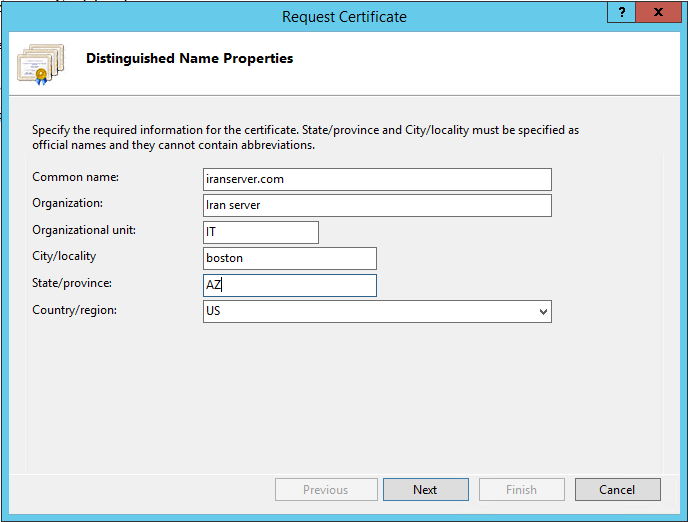Click the Distinguished Name Properties heading
Image resolution: width=688 pixels, height=522 pixels.
[190, 58]
